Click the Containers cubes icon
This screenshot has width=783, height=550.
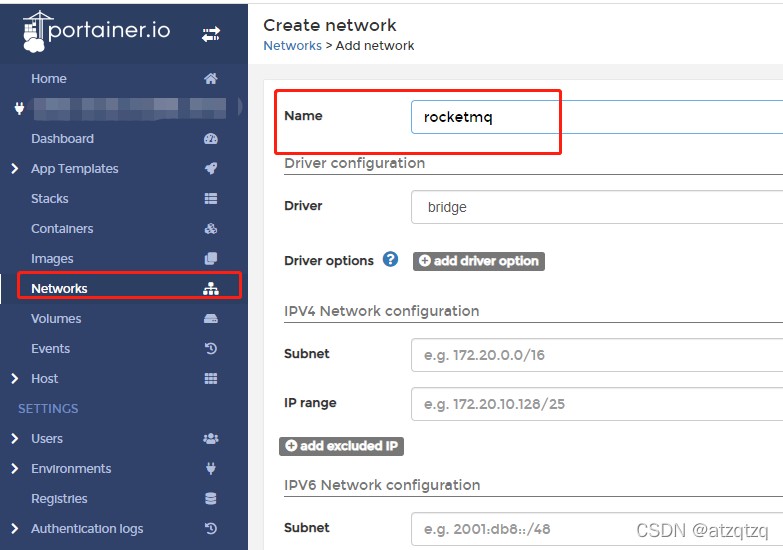[211, 229]
